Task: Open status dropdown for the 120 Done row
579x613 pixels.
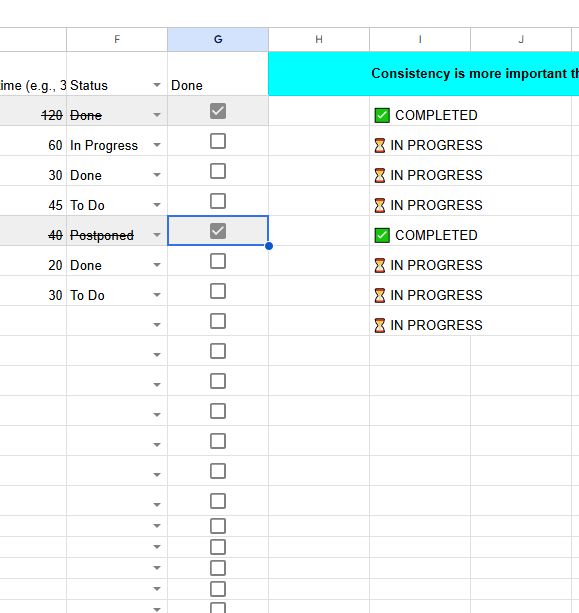Action: (x=157, y=115)
